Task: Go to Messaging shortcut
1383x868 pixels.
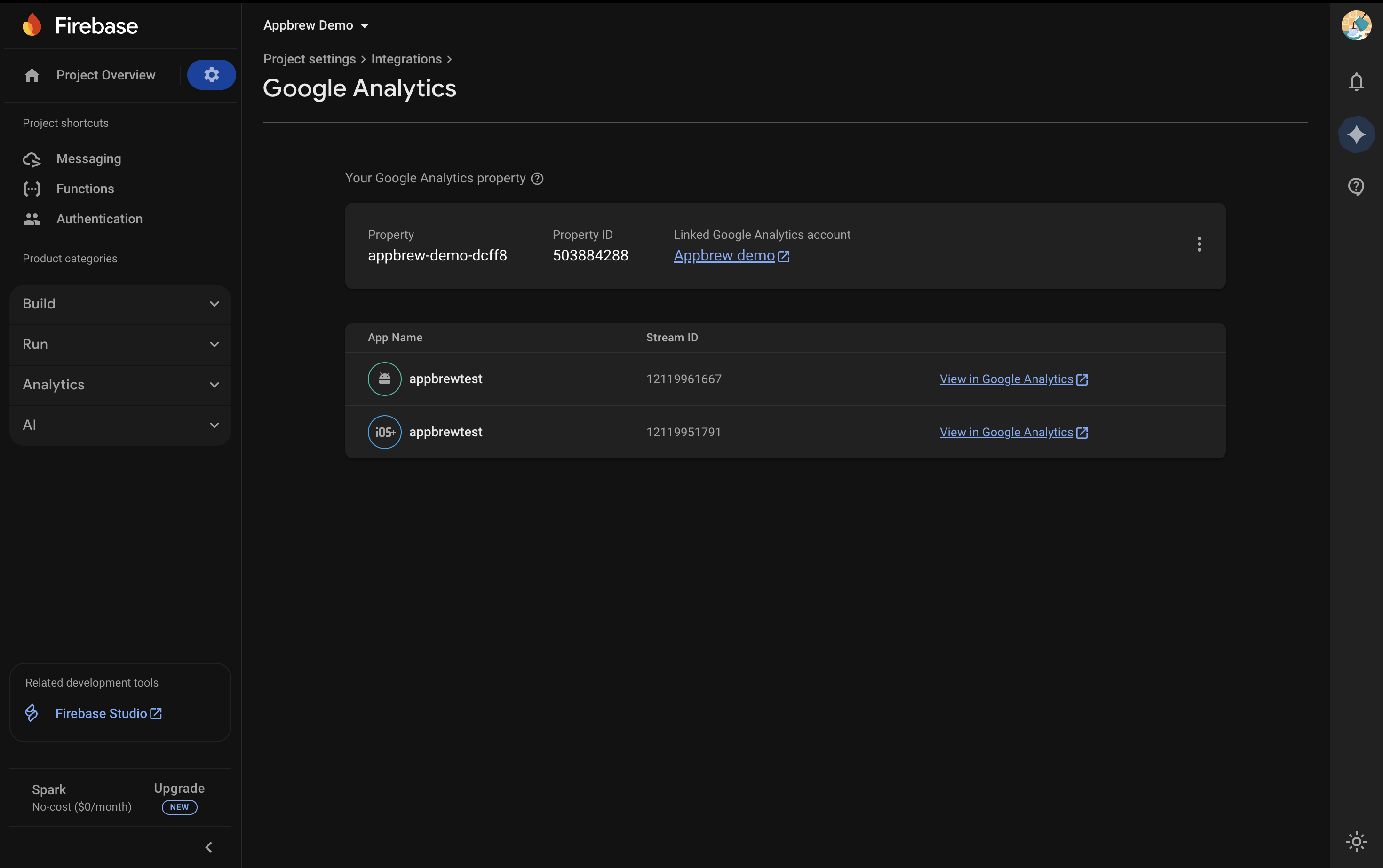Action: (88, 159)
